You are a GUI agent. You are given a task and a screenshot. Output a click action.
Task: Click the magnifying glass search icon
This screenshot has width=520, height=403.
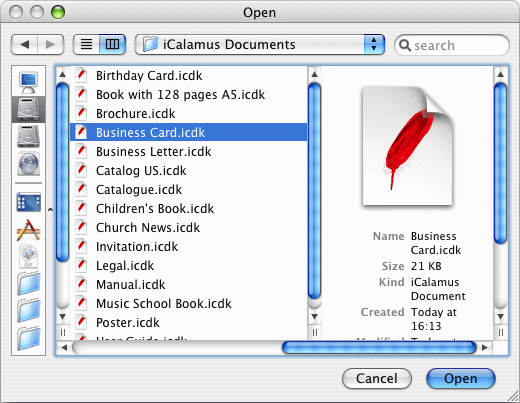[405, 45]
